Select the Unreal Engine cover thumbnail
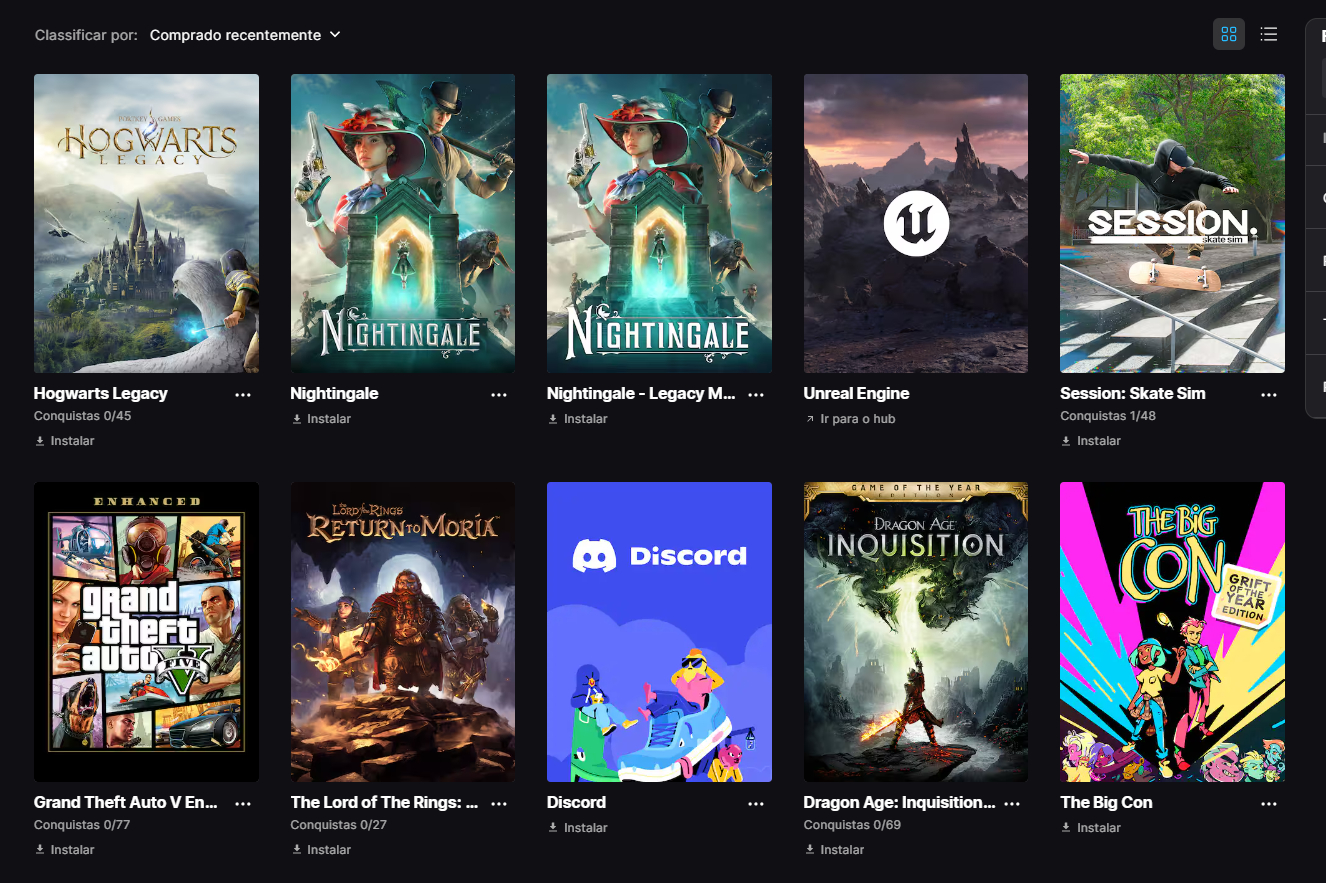Image resolution: width=1326 pixels, height=883 pixels. [x=916, y=223]
